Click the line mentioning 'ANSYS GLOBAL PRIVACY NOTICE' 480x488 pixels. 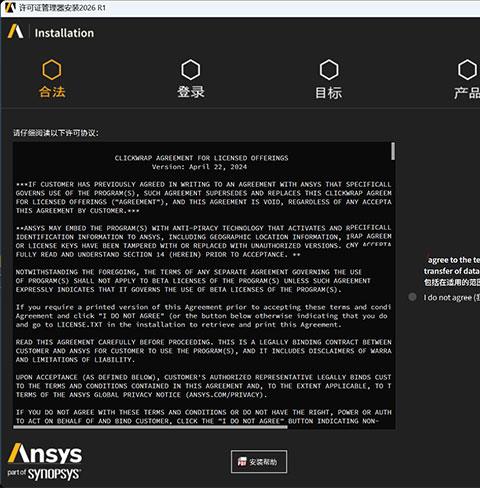[x=141, y=395]
